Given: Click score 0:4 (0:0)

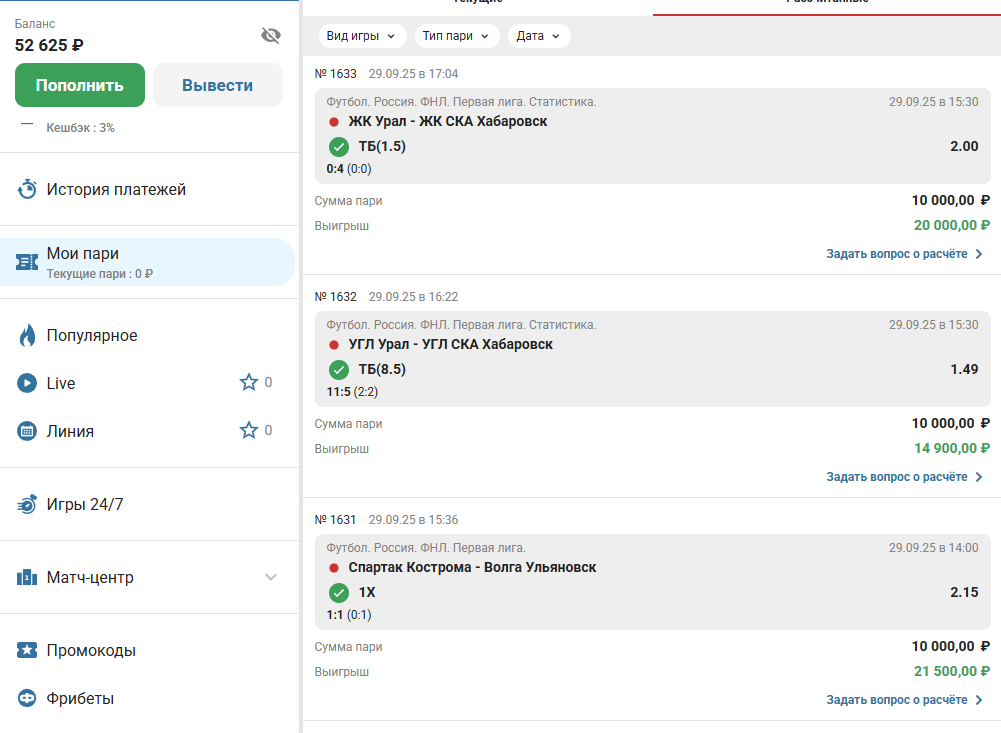Looking at the screenshot, I should click(349, 169).
